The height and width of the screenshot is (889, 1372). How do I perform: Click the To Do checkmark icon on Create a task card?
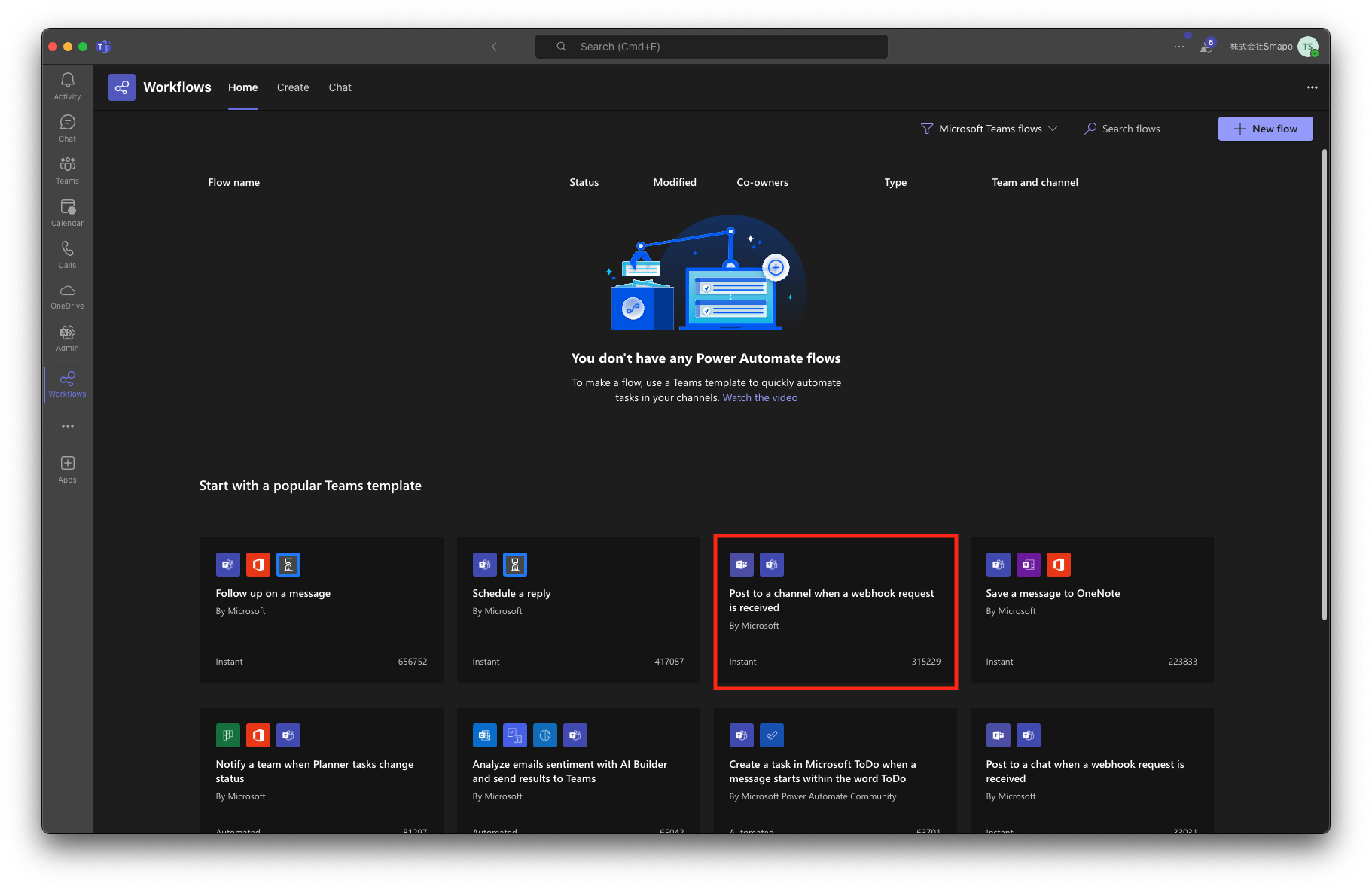click(x=772, y=735)
